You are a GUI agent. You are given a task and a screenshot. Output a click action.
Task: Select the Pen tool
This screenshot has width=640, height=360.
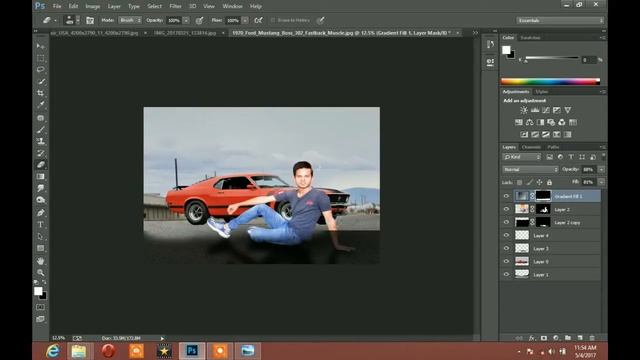tap(40, 213)
